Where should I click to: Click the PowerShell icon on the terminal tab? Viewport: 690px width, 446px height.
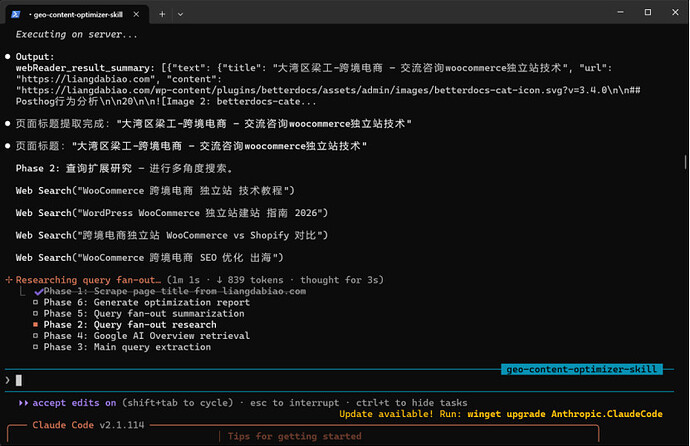coord(15,15)
